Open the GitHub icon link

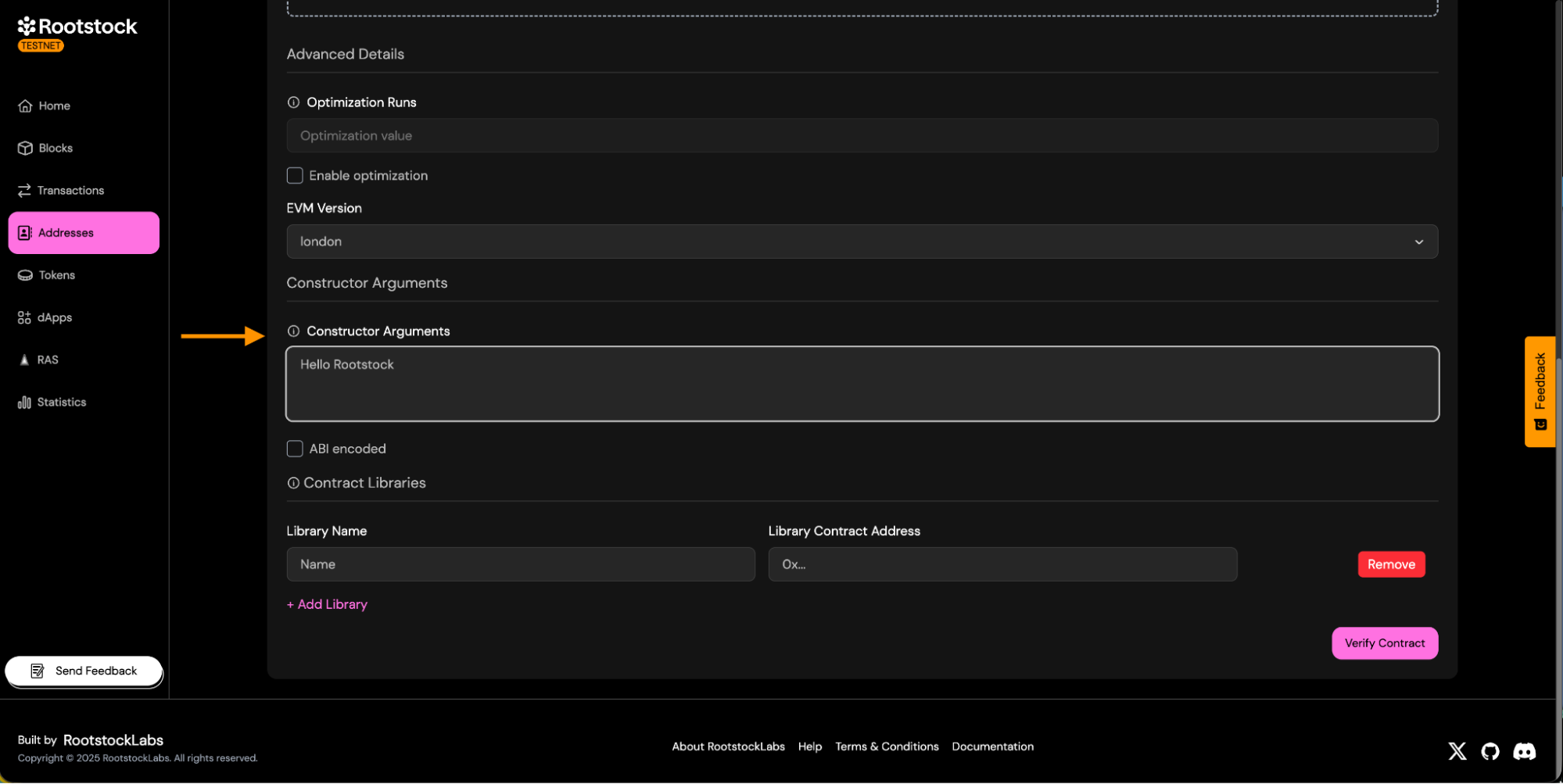click(x=1490, y=751)
